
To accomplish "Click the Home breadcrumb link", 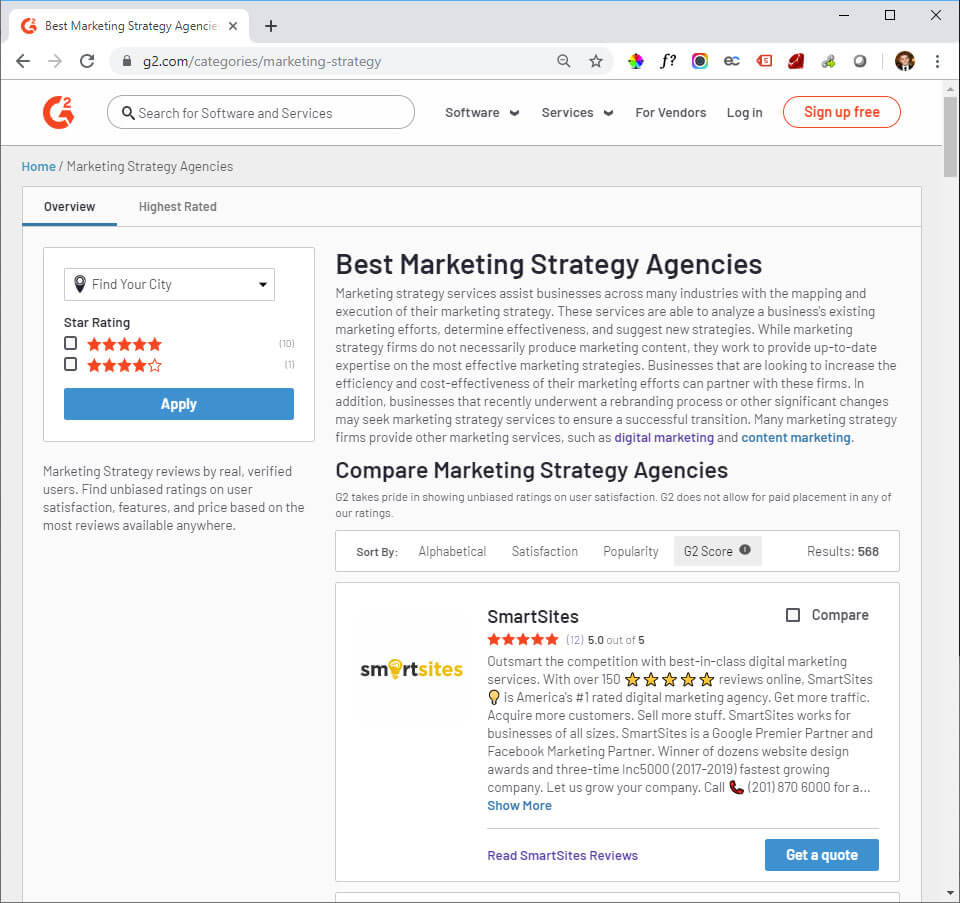I will point(39,167).
